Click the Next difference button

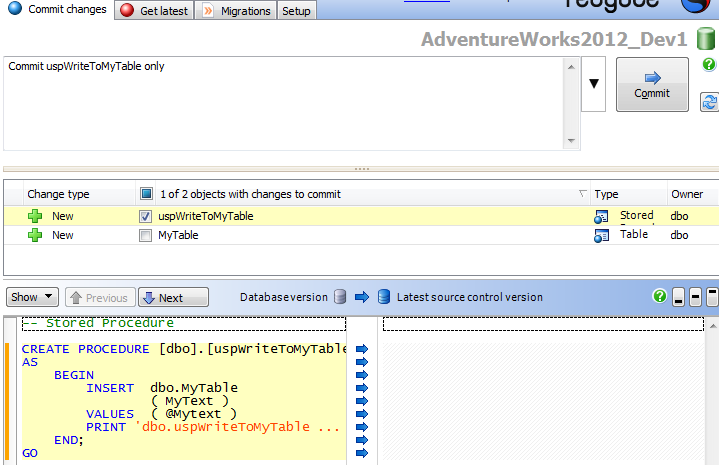pyautogui.click(x=173, y=297)
